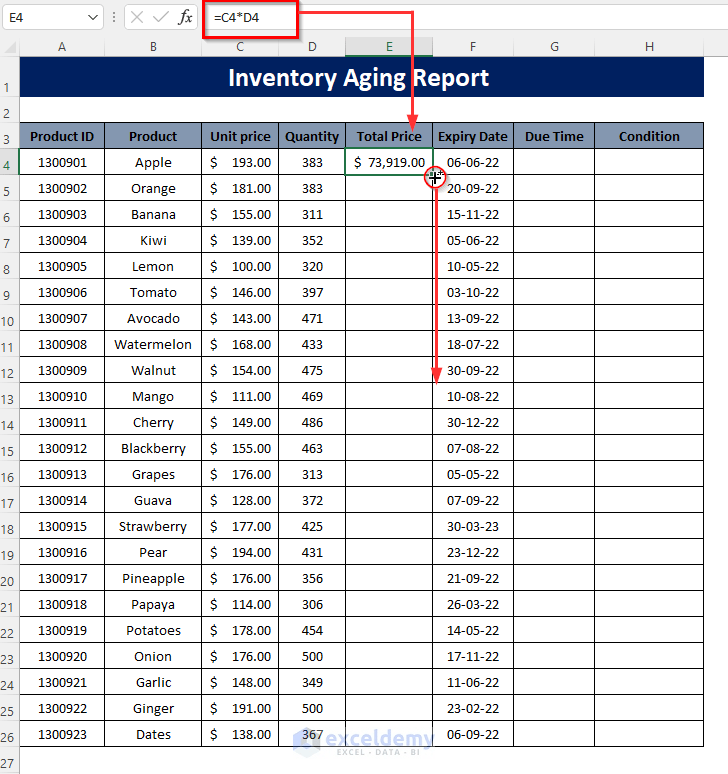Select column E header
This screenshot has width=728, height=774.
[389, 47]
